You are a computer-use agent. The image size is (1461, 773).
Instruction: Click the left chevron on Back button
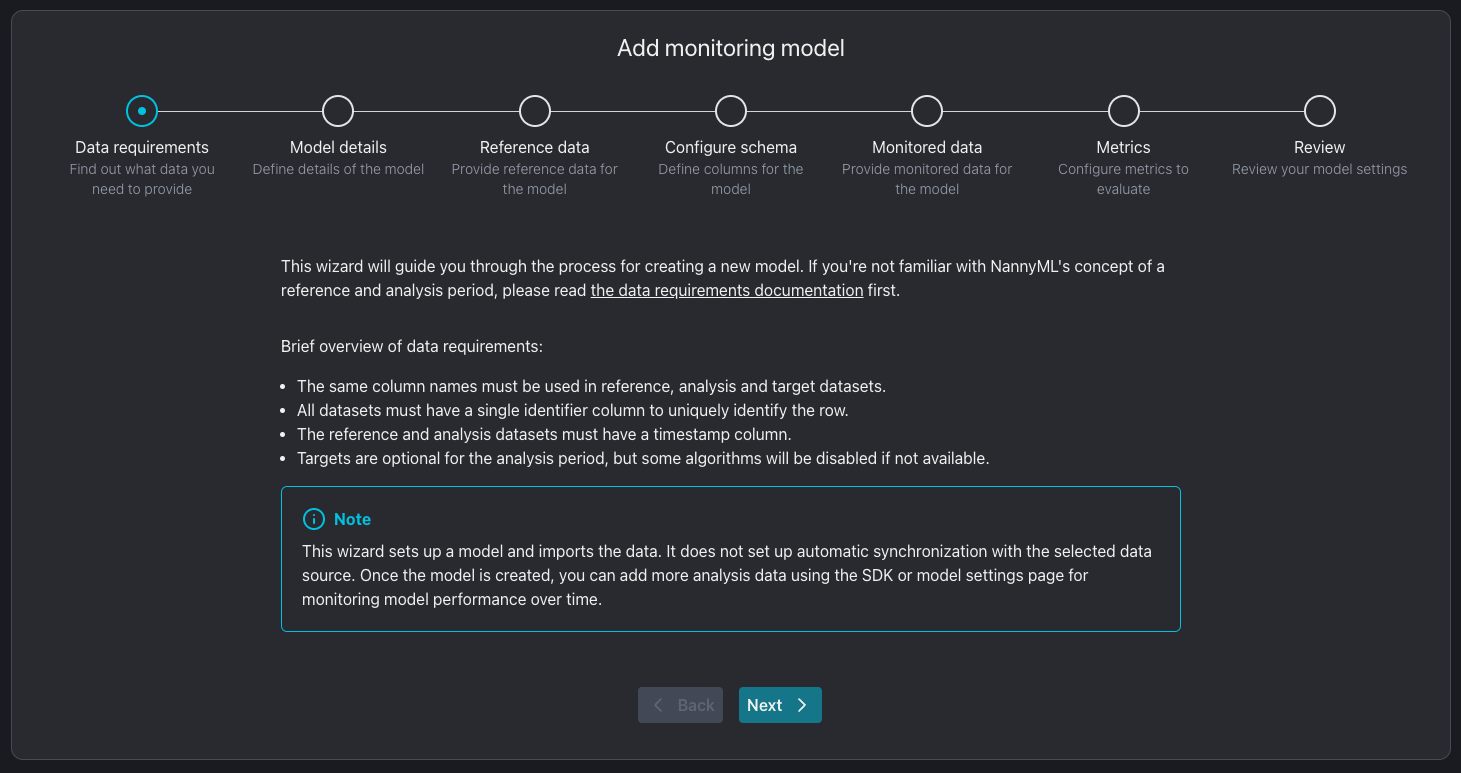click(x=658, y=705)
